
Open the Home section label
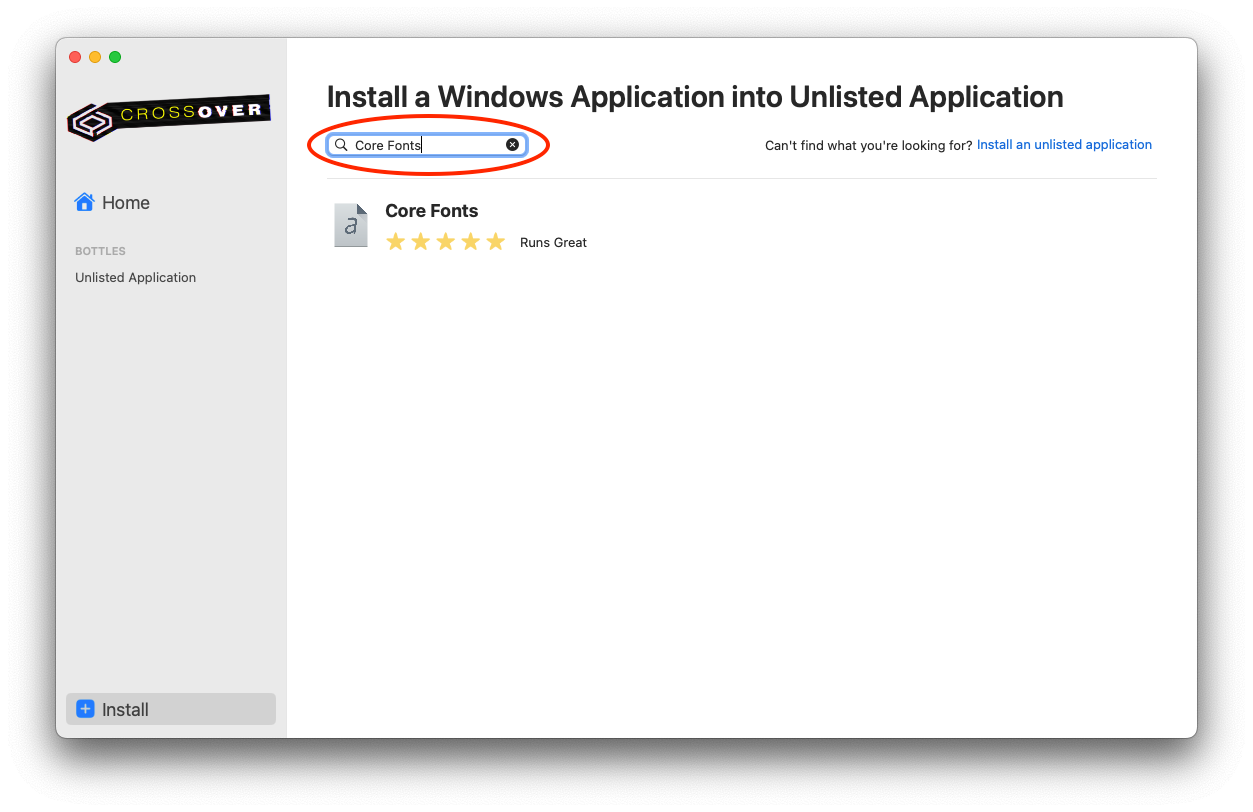point(126,203)
